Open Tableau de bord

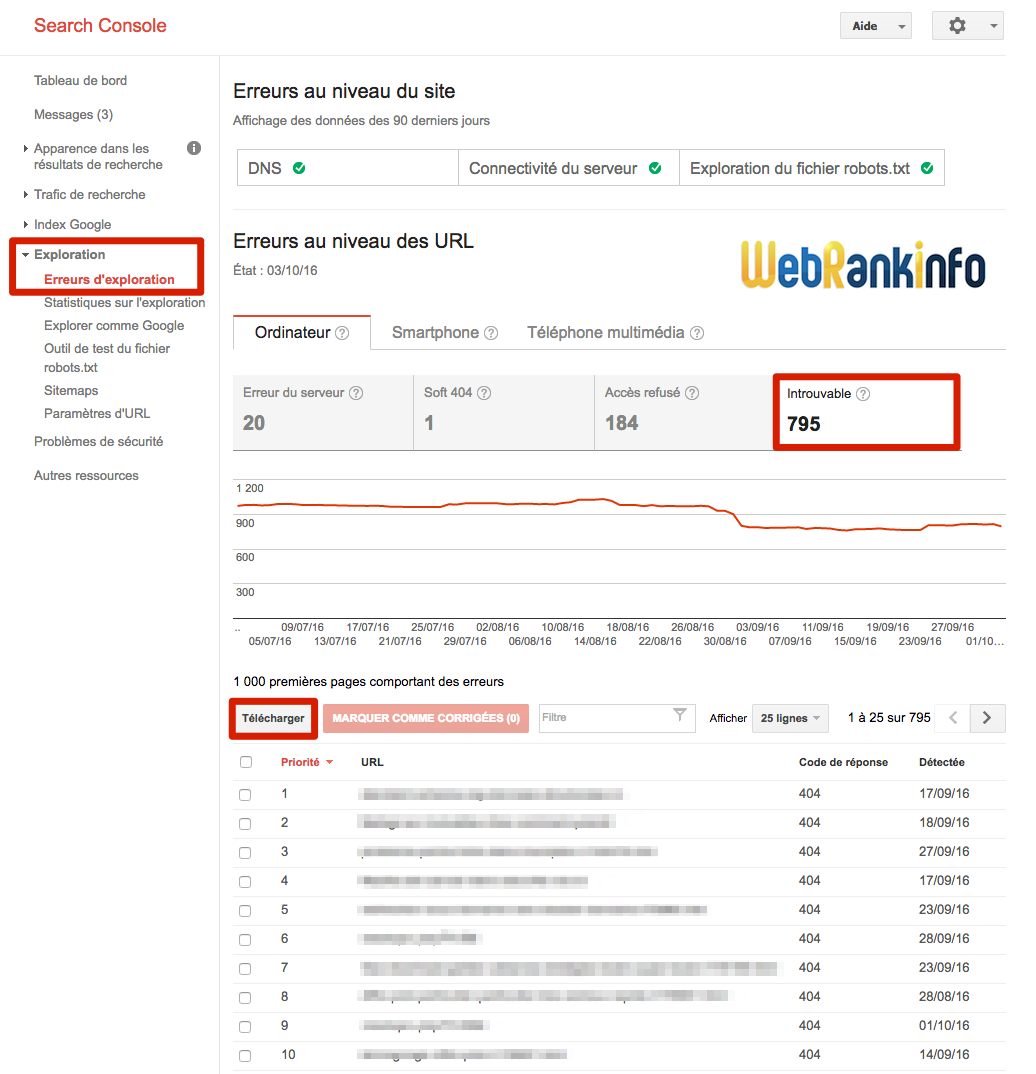click(x=81, y=80)
